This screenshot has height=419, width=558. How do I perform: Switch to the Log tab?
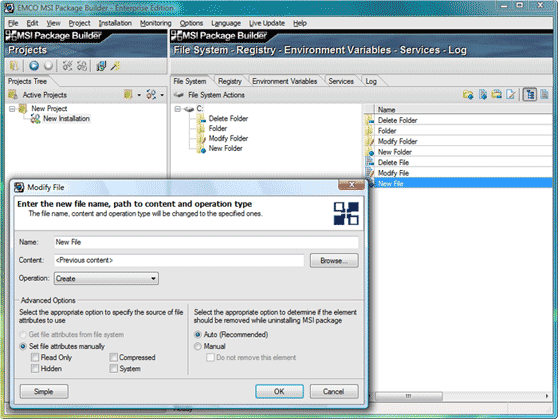(x=371, y=82)
